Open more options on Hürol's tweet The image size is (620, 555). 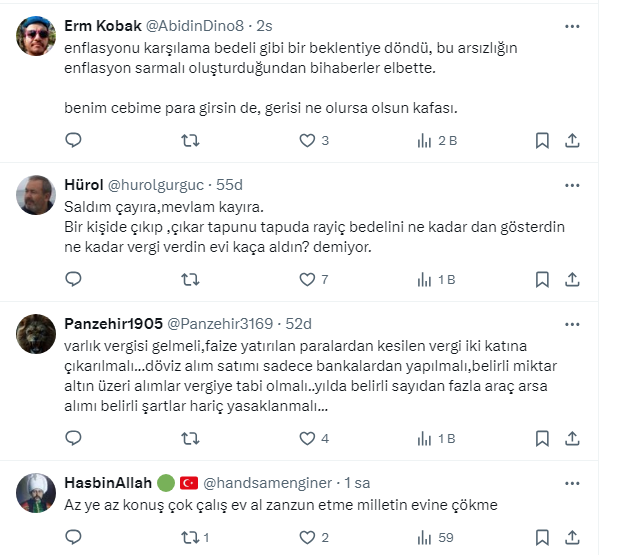(572, 185)
